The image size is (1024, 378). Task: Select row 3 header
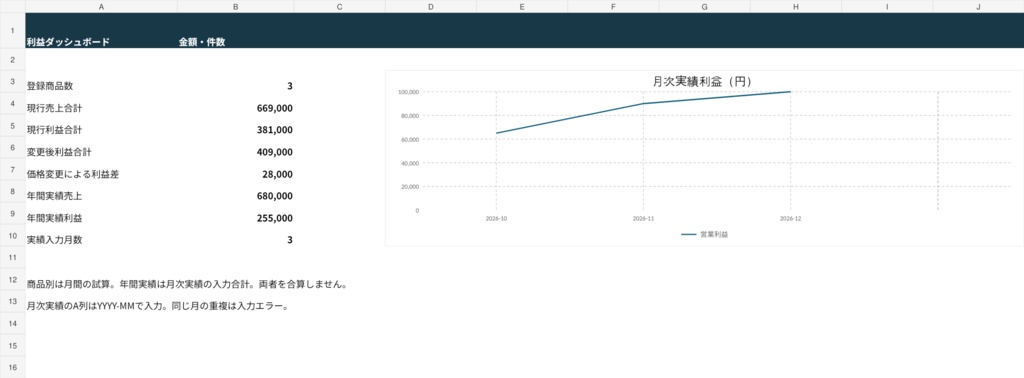click(x=12, y=82)
